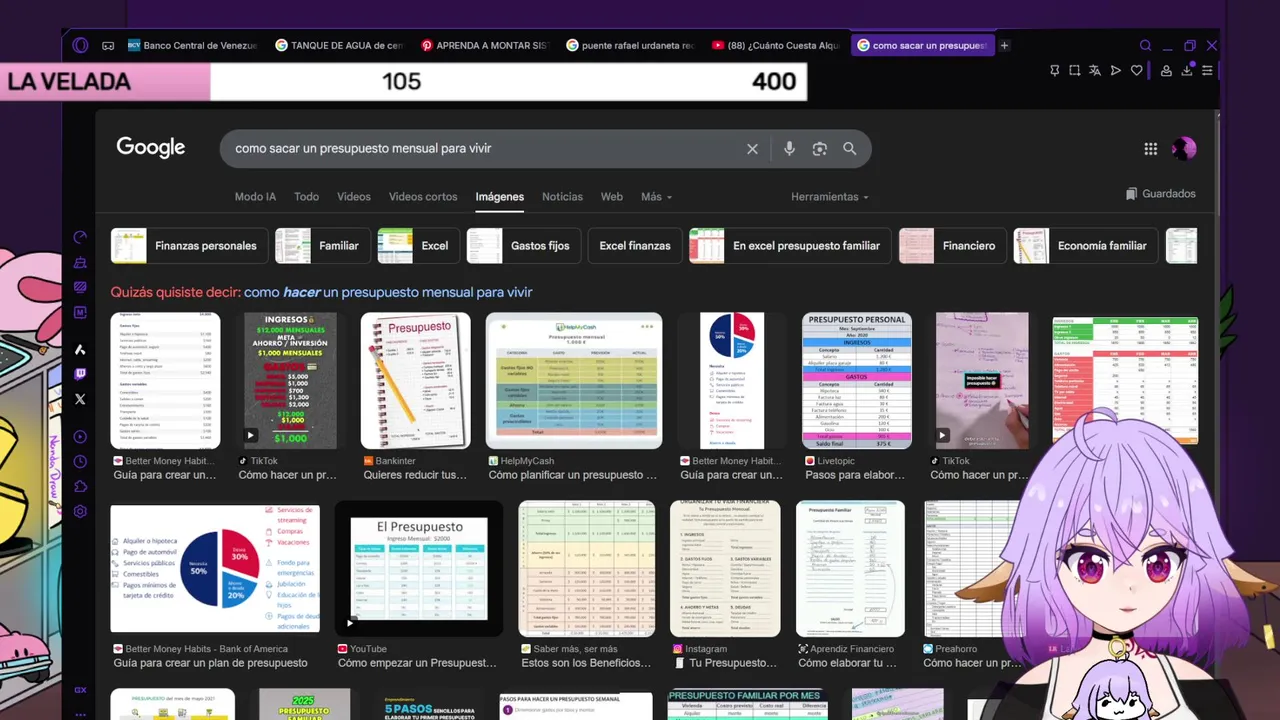
Task: Open a new tab with plus button
Action: pos(1005,45)
